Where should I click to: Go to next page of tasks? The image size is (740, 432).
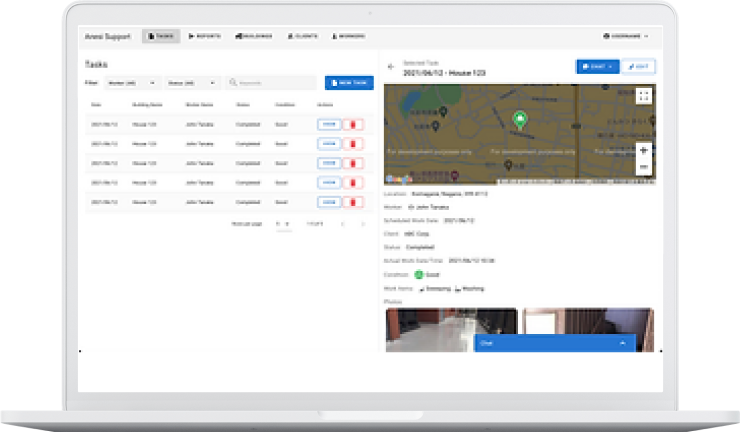click(x=362, y=224)
